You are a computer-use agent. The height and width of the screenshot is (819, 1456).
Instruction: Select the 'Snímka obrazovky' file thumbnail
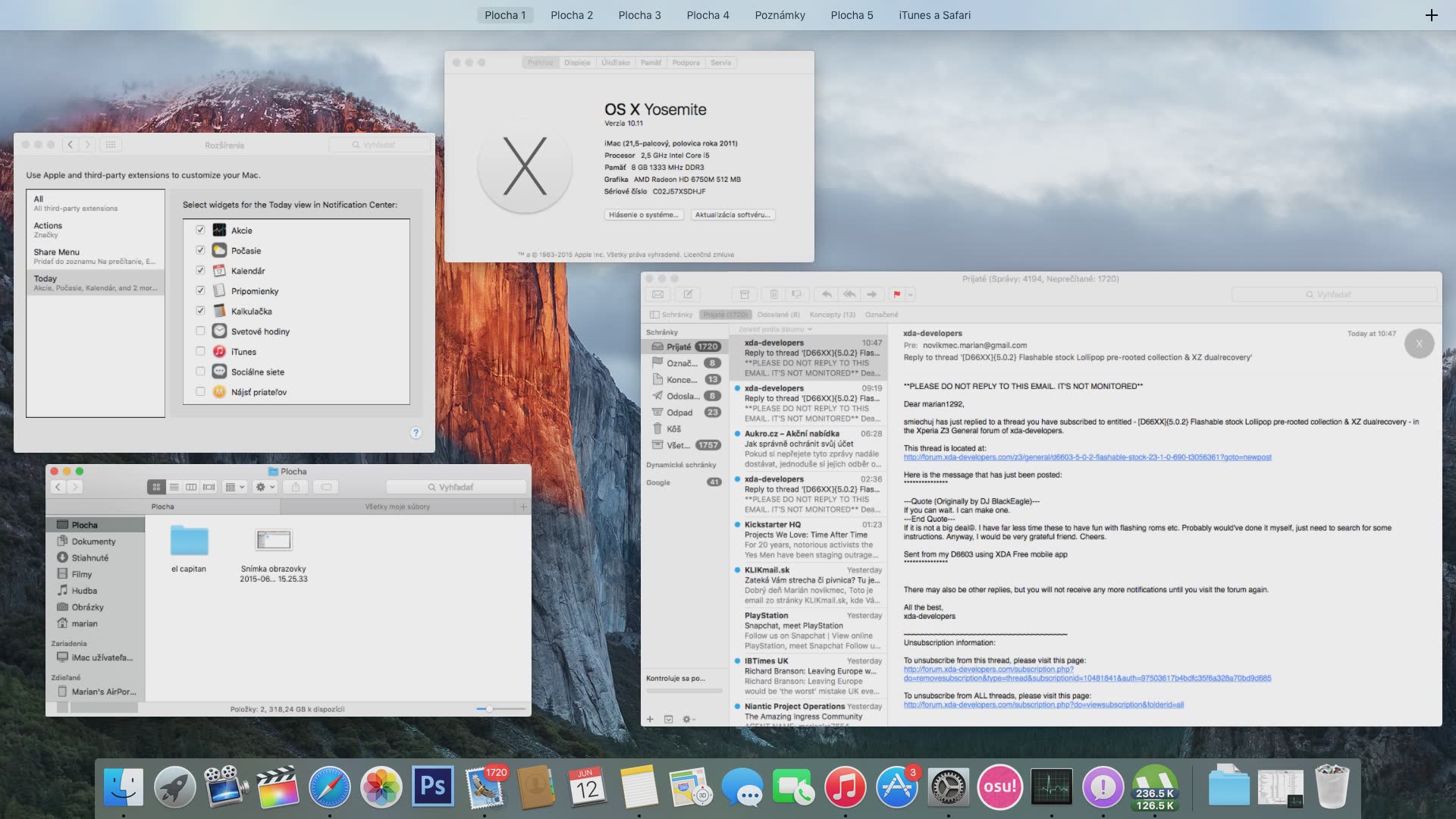click(274, 540)
